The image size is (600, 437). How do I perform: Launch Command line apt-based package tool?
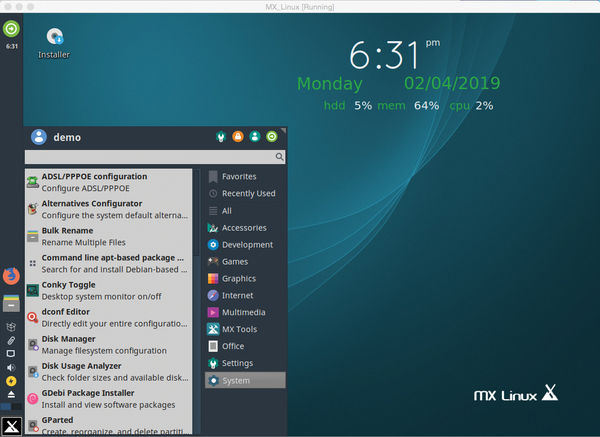coord(109,264)
